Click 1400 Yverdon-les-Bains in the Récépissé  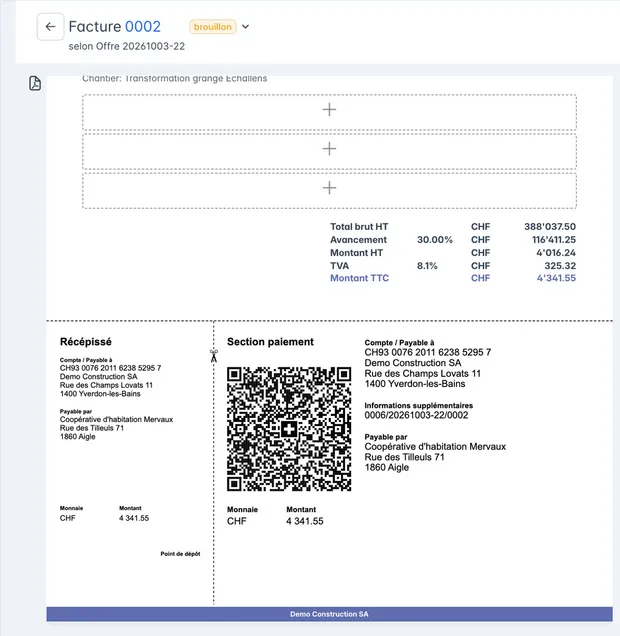coord(100,394)
